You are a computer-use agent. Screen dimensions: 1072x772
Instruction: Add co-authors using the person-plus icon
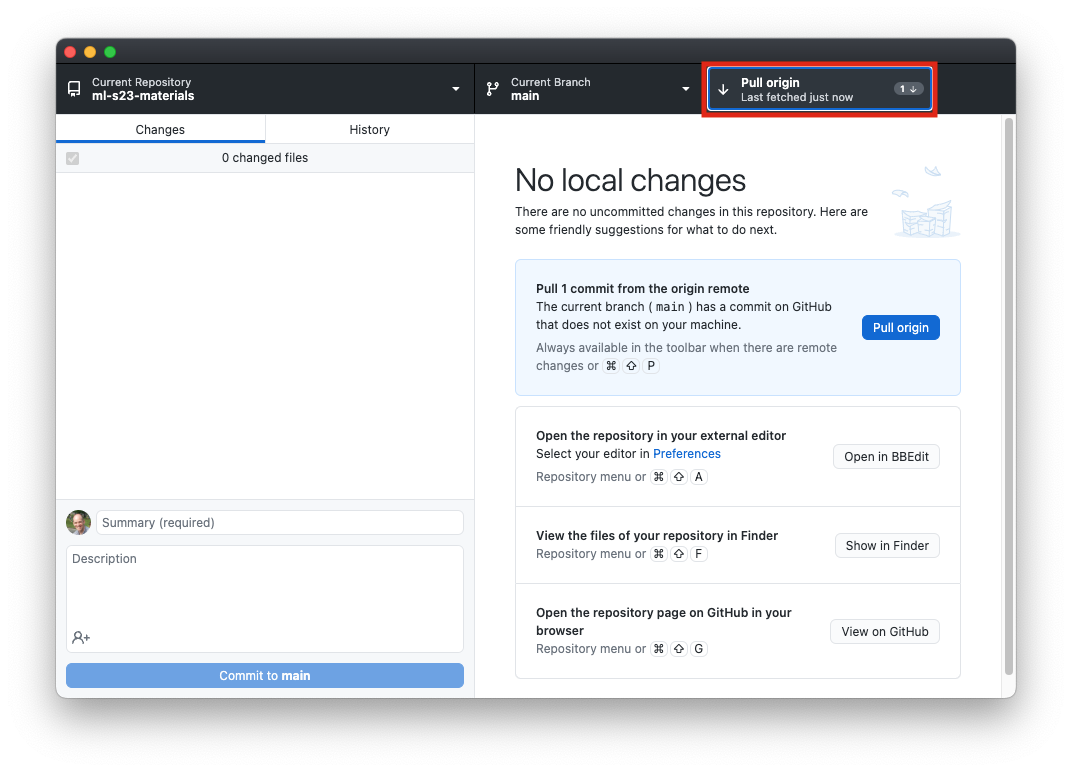[81, 637]
